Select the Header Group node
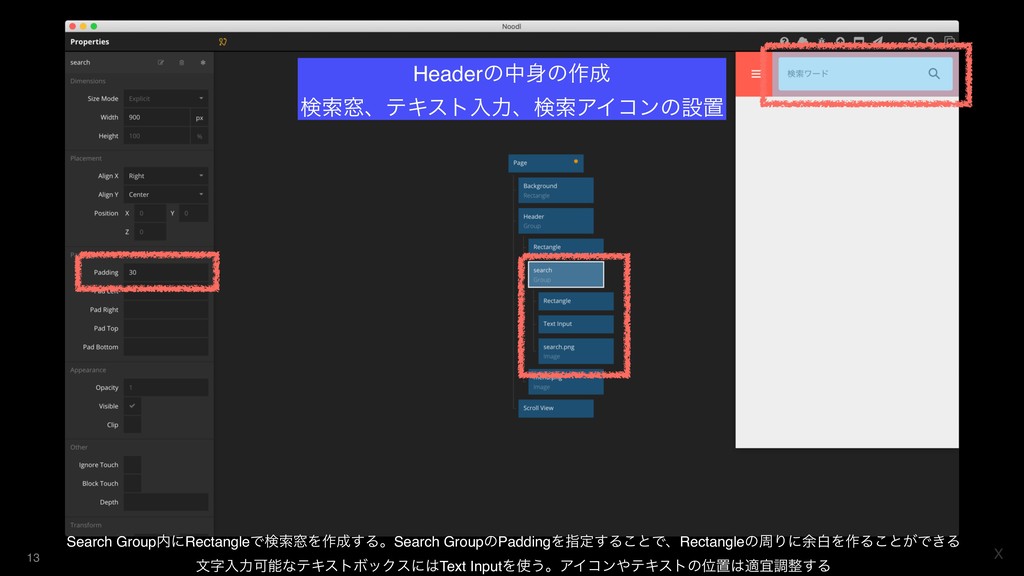The image size is (1024, 576). pos(556,221)
